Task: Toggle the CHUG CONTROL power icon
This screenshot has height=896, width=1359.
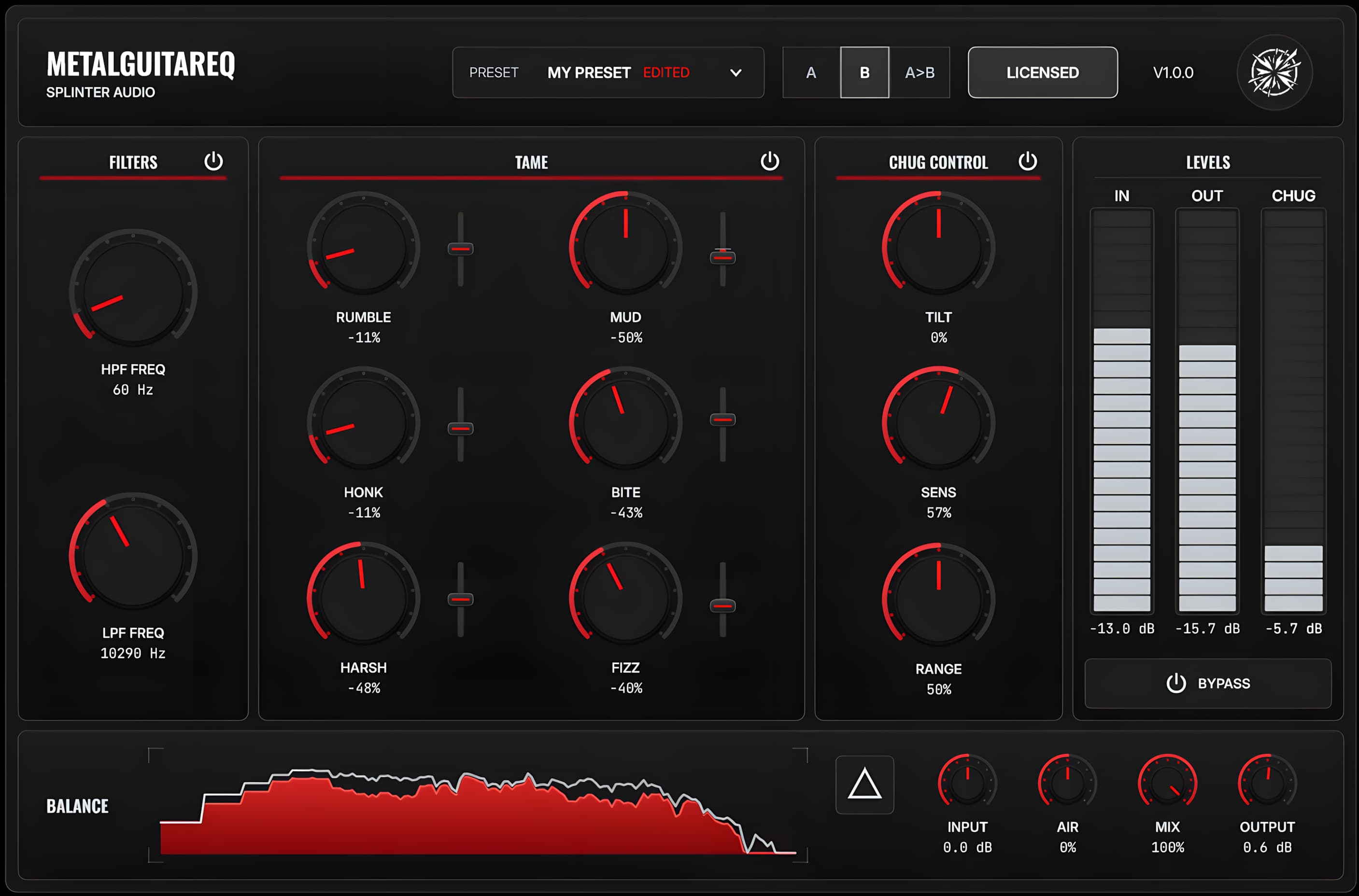Action: [1028, 161]
